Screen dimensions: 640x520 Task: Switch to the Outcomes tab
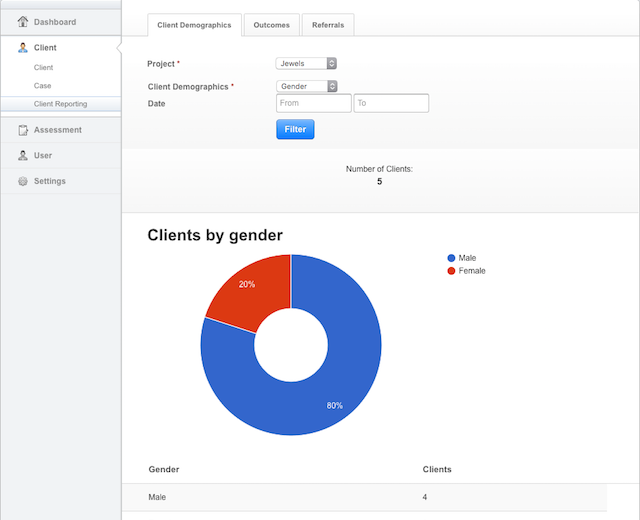point(271,25)
